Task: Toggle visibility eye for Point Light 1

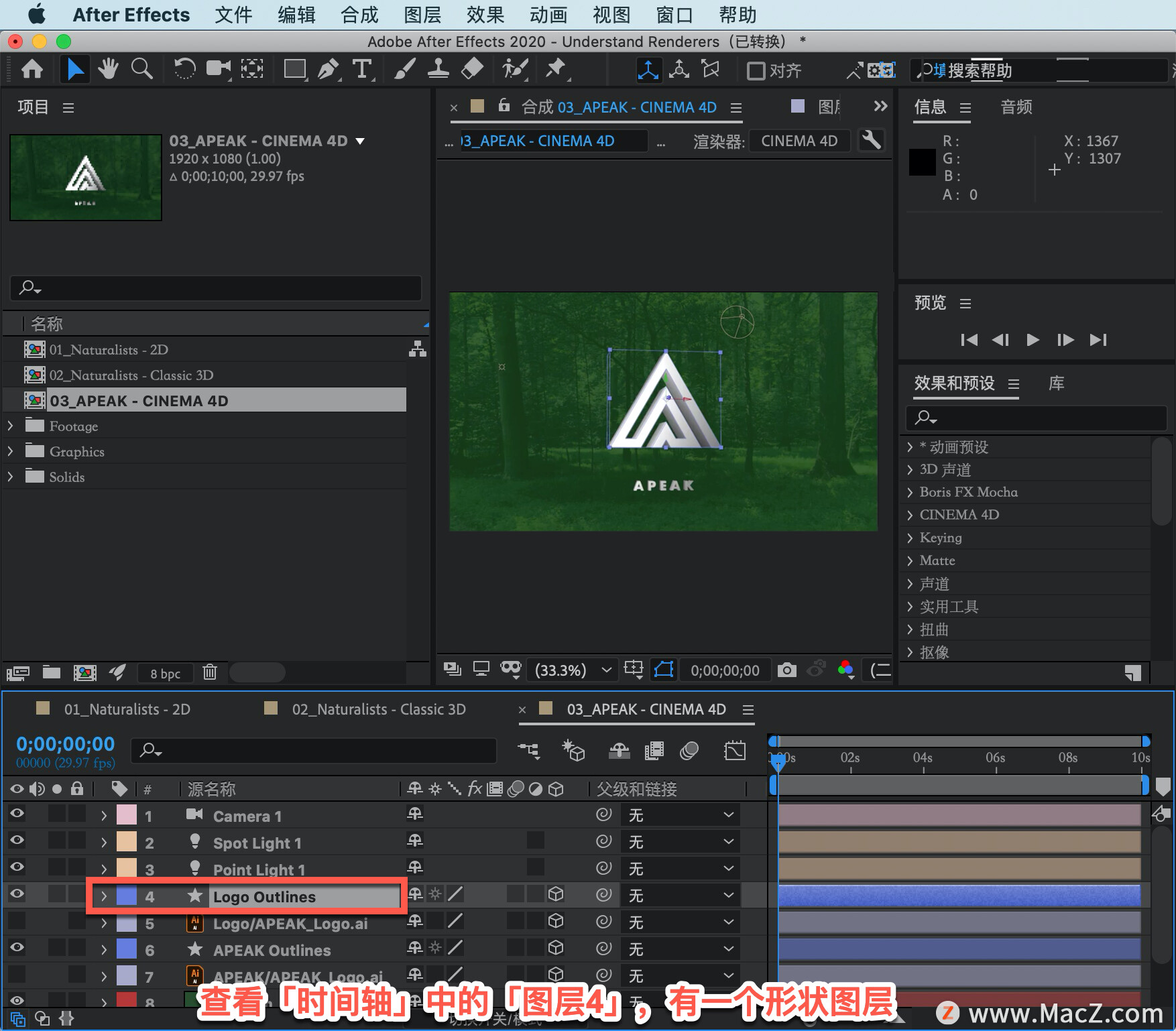Action: [x=17, y=867]
